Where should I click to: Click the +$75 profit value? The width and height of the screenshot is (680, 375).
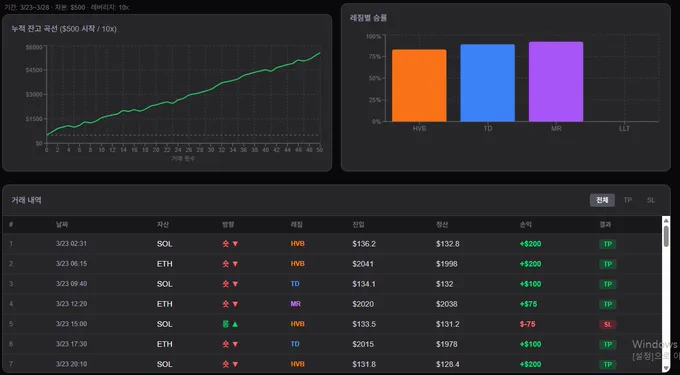tap(528, 304)
